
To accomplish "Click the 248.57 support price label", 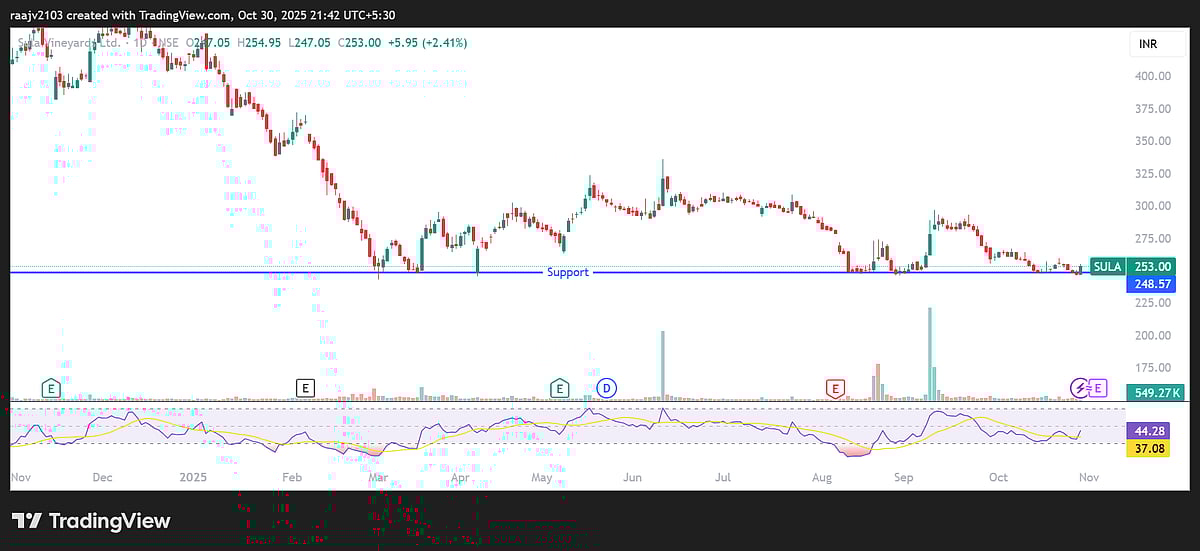I will pyautogui.click(x=1152, y=284).
